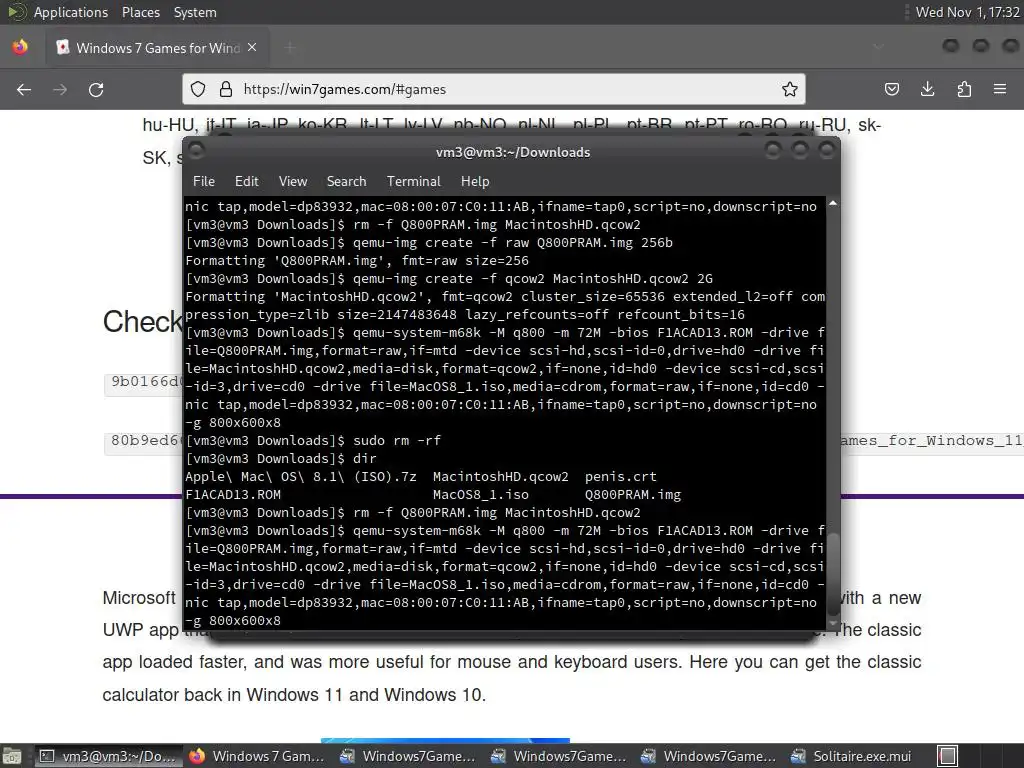1024x768 pixels.
Task: Click Q800PRAM.img in dir output
Action: pyautogui.click(x=633, y=494)
